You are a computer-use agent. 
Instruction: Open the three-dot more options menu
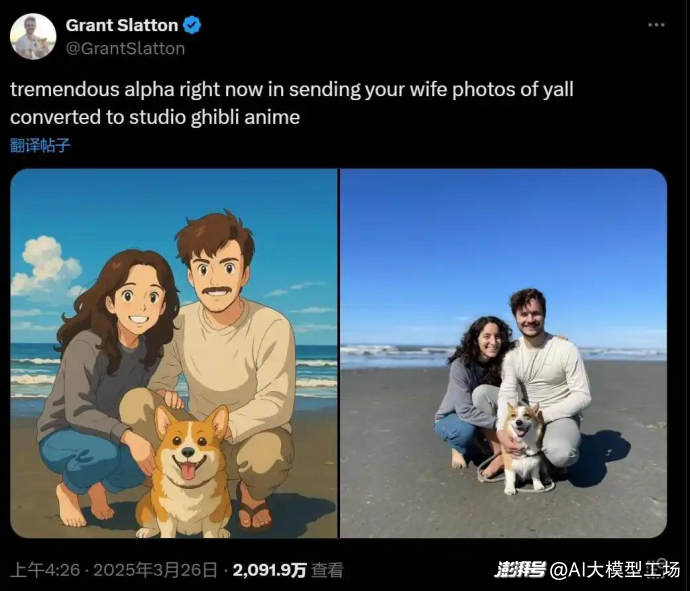656,25
